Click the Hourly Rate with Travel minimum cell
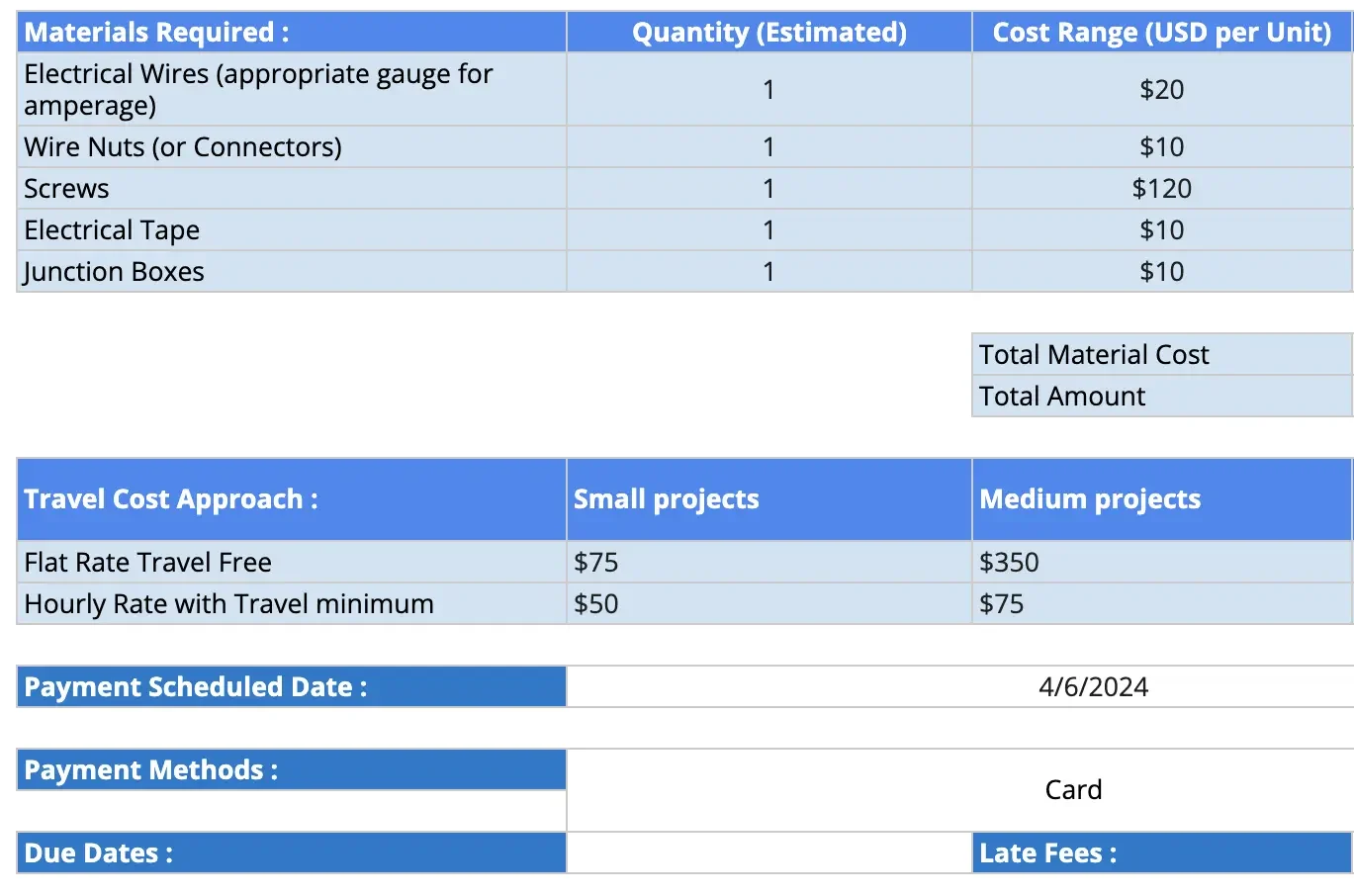 coord(291,604)
